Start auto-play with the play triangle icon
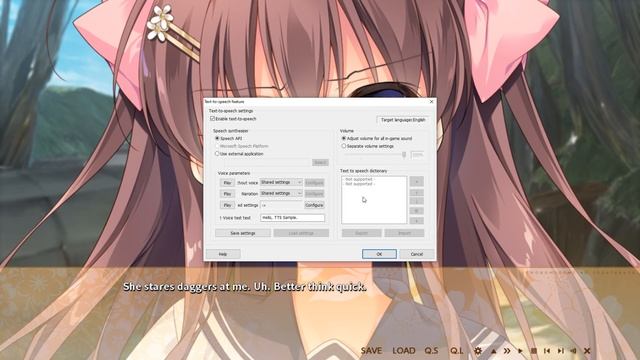This screenshot has height=360, width=640. tap(520, 351)
